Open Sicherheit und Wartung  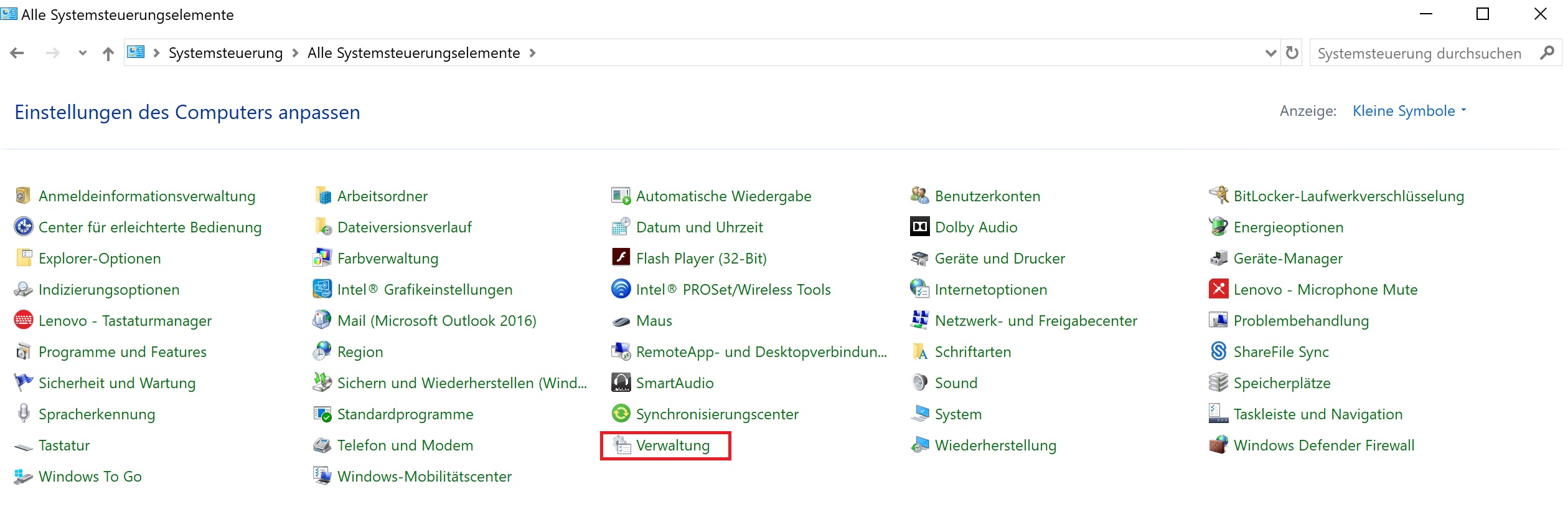click(x=117, y=383)
